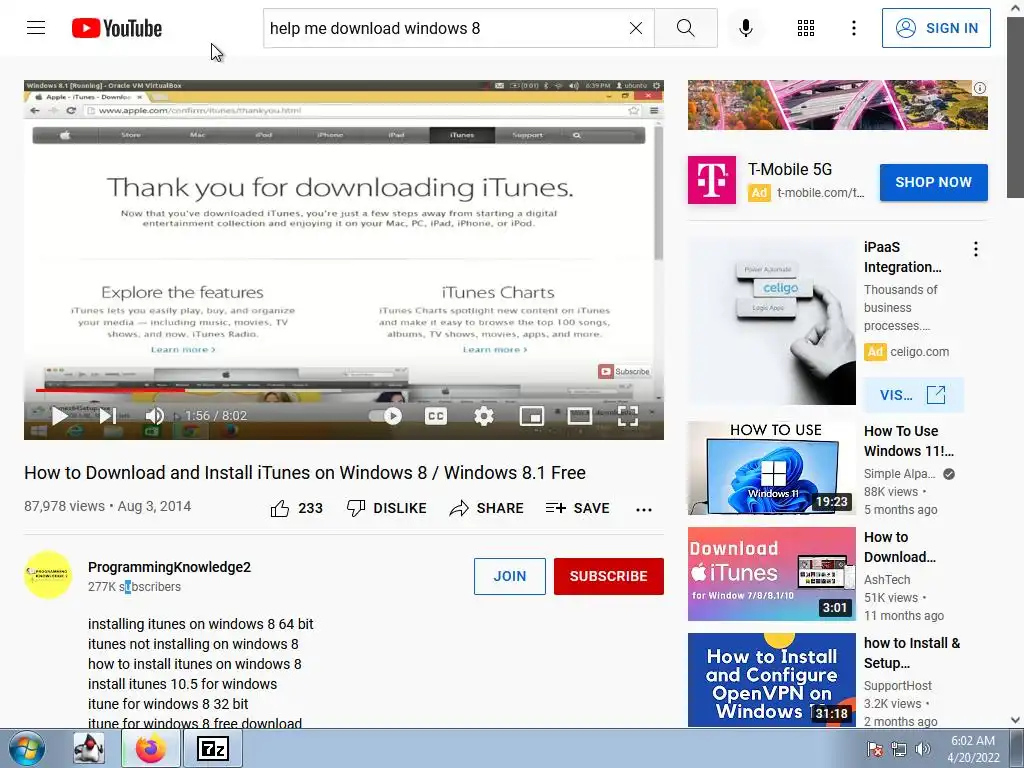Image resolution: width=1024 pixels, height=768 pixels.
Task: Open the taskbar clock and date
Action: click(973, 749)
